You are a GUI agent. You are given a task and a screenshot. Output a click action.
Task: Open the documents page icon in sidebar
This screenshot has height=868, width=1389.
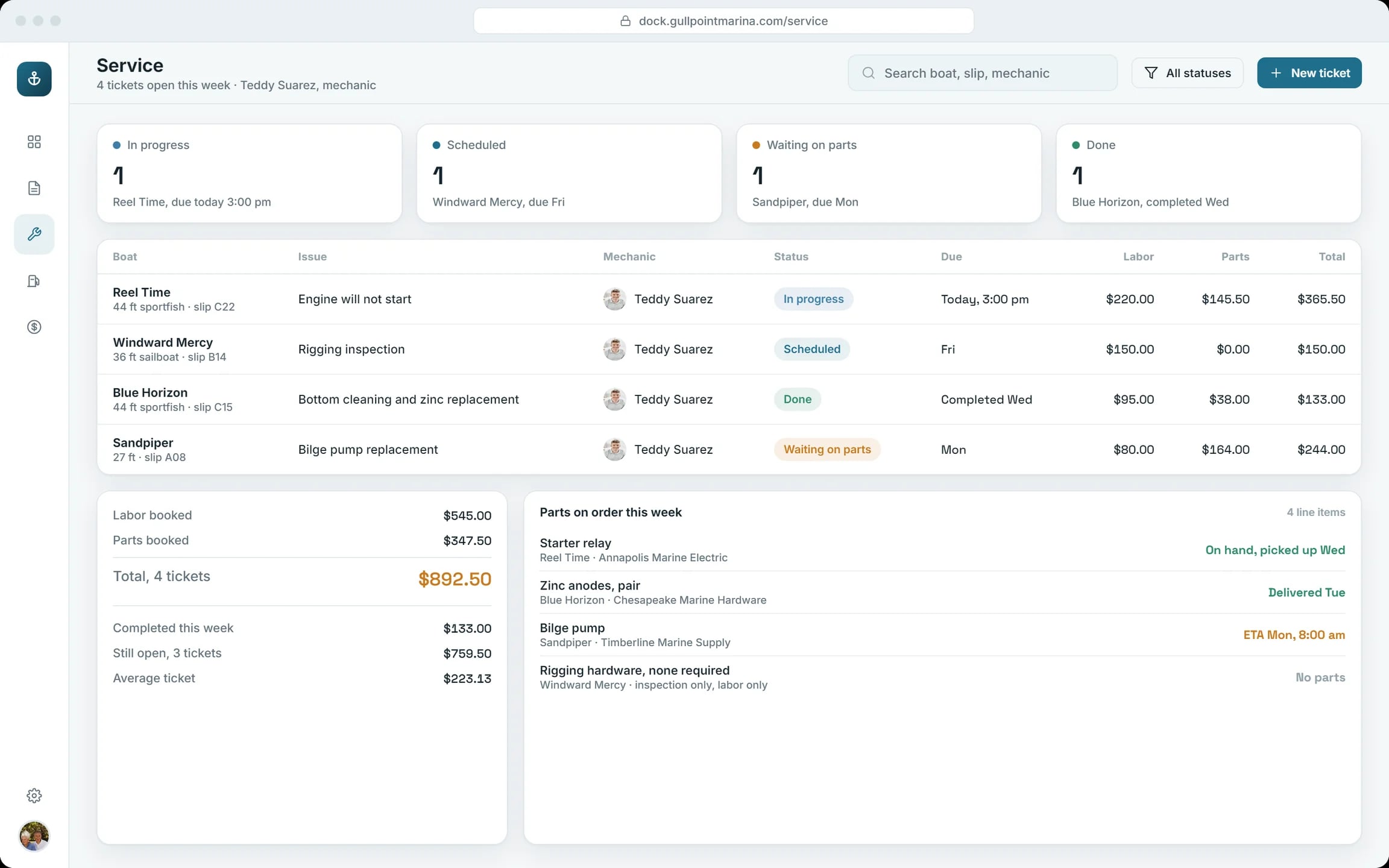(34, 188)
